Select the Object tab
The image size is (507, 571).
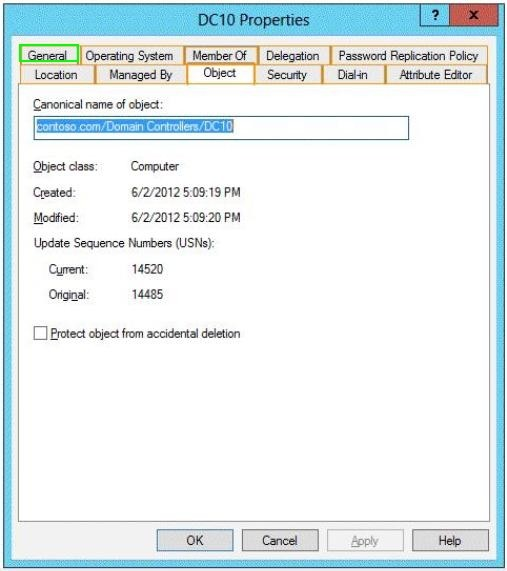click(x=220, y=73)
